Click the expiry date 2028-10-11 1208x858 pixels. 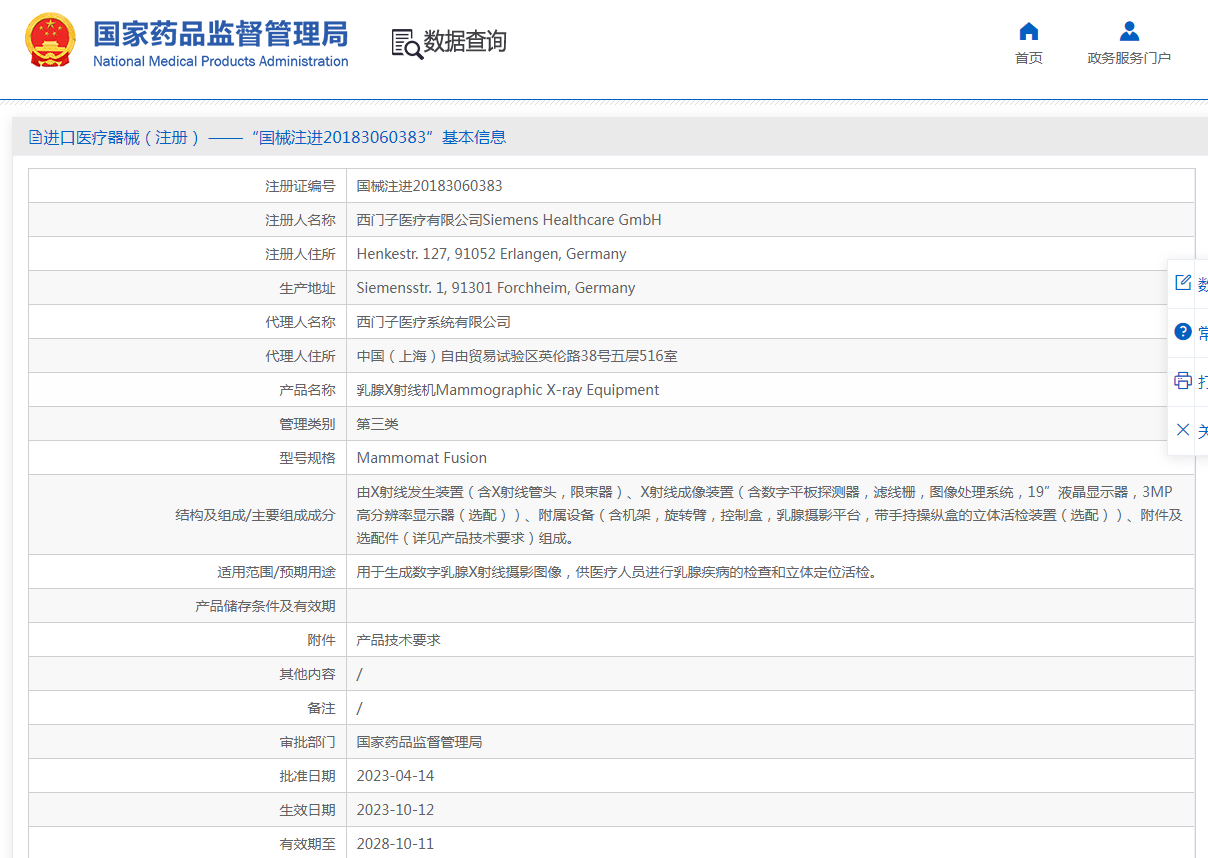pos(395,844)
